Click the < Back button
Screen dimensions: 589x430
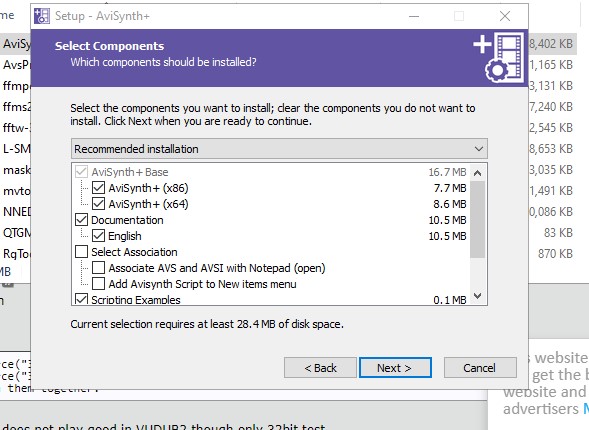pos(320,368)
